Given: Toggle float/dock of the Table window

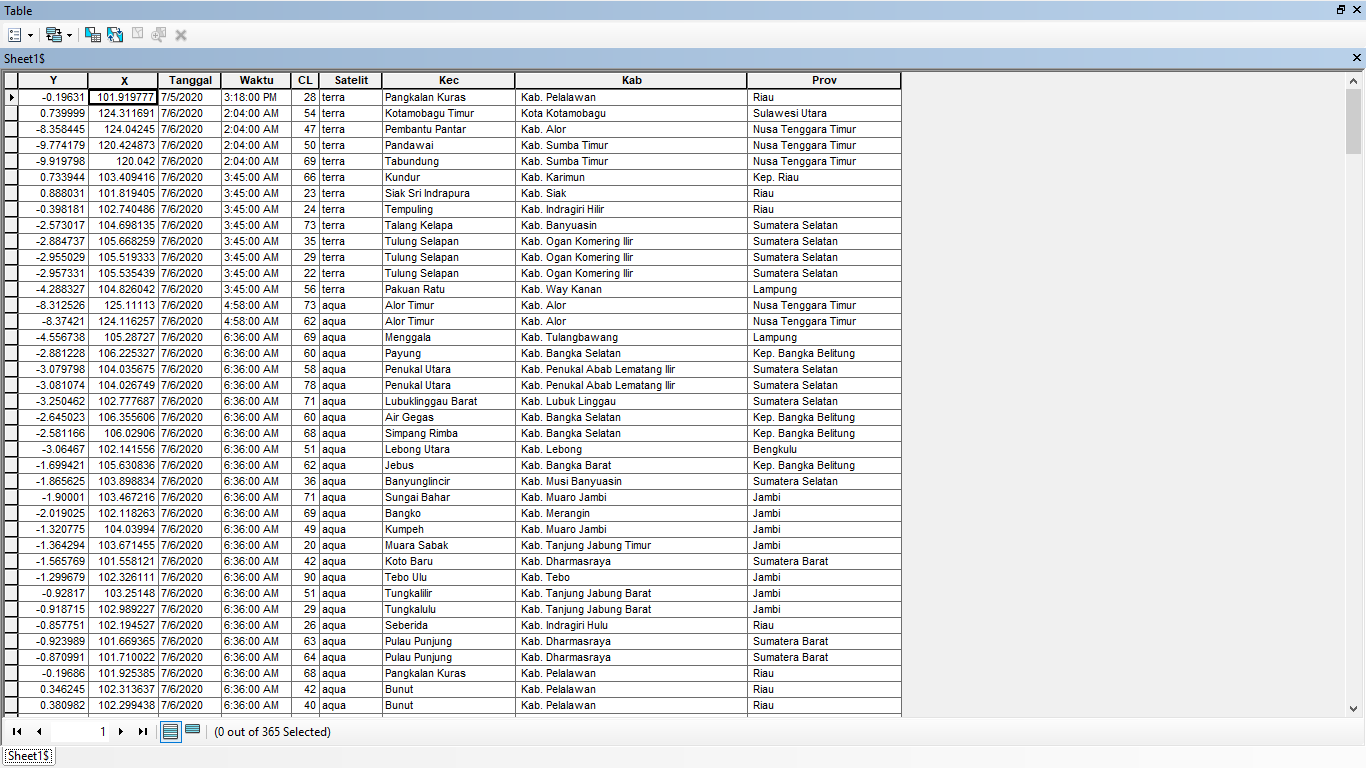Looking at the screenshot, I should click(x=1341, y=10).
